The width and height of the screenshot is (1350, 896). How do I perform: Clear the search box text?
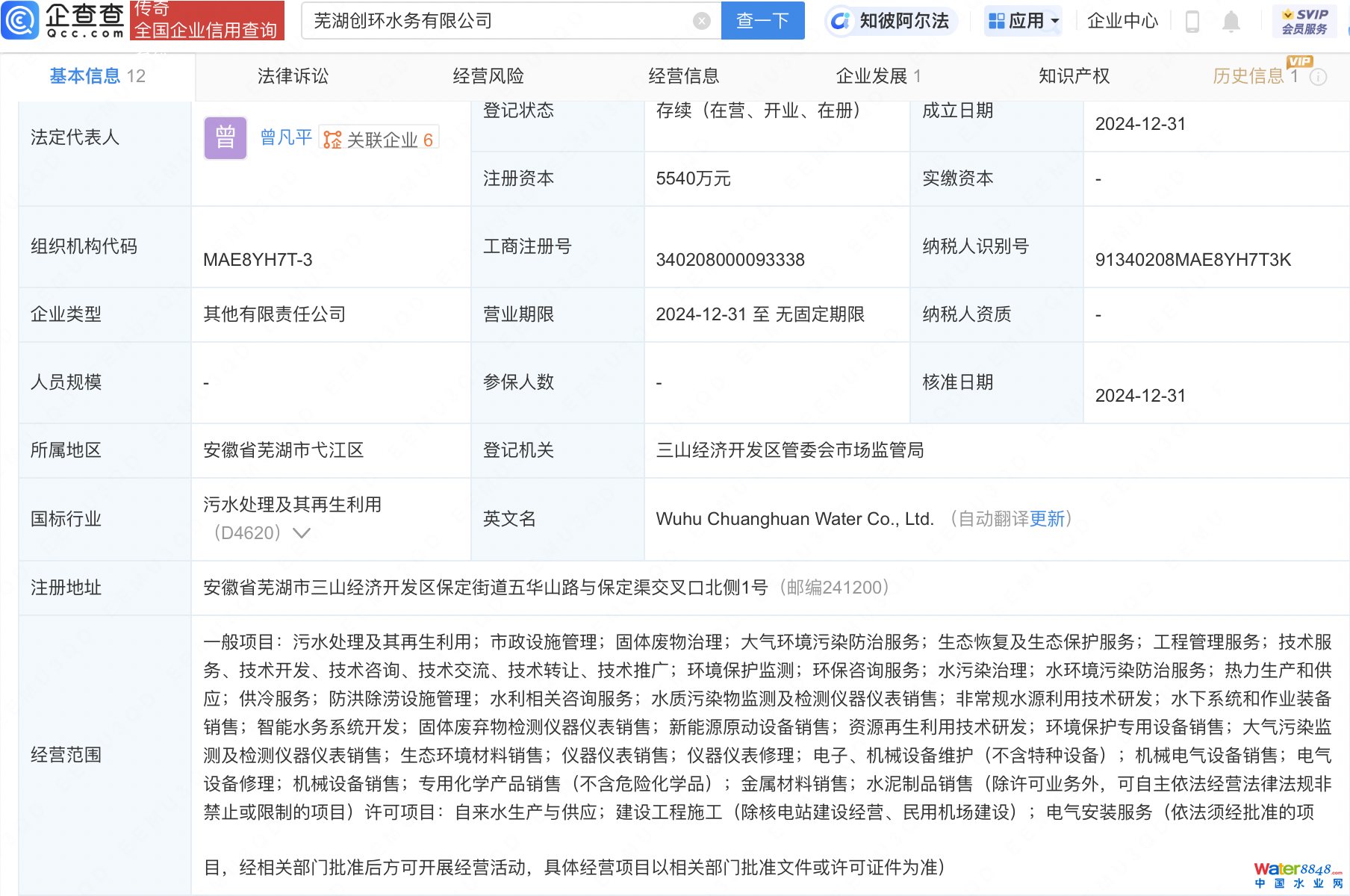[701, 21]
